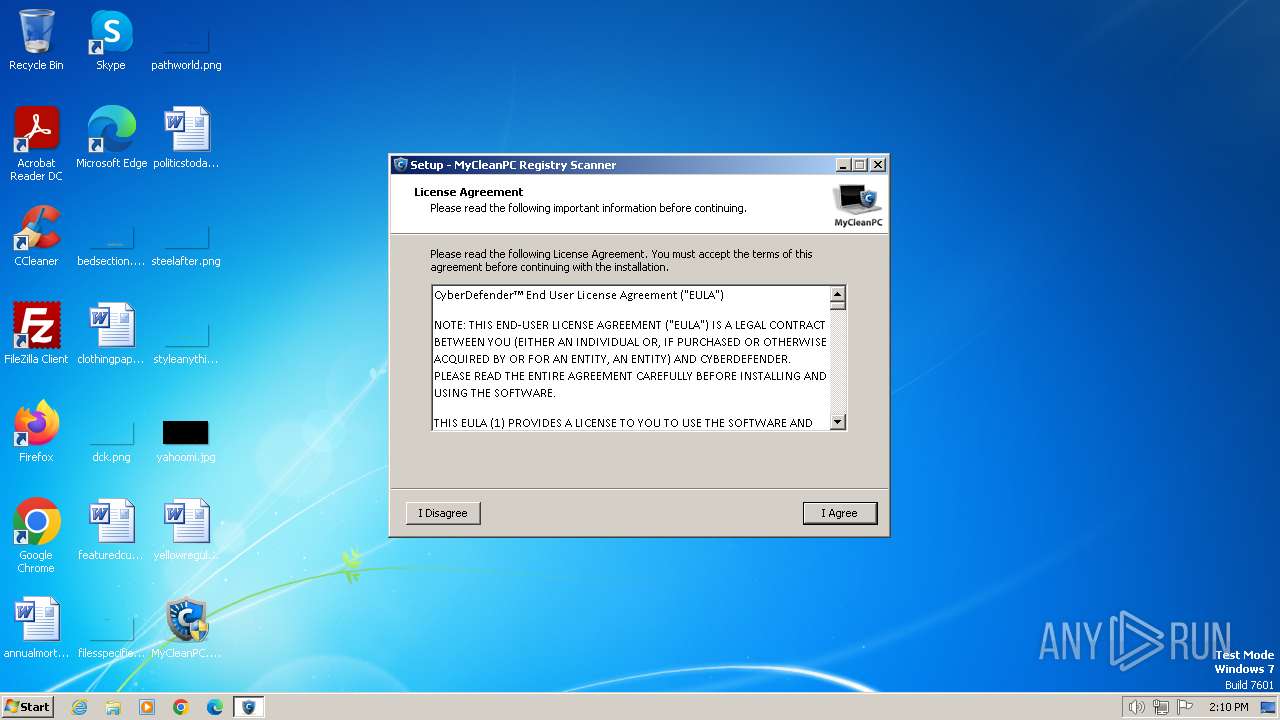Viewport: 1280px width, 720px height.
Task: Open the Start menu
Action: (x=27, y=707)
